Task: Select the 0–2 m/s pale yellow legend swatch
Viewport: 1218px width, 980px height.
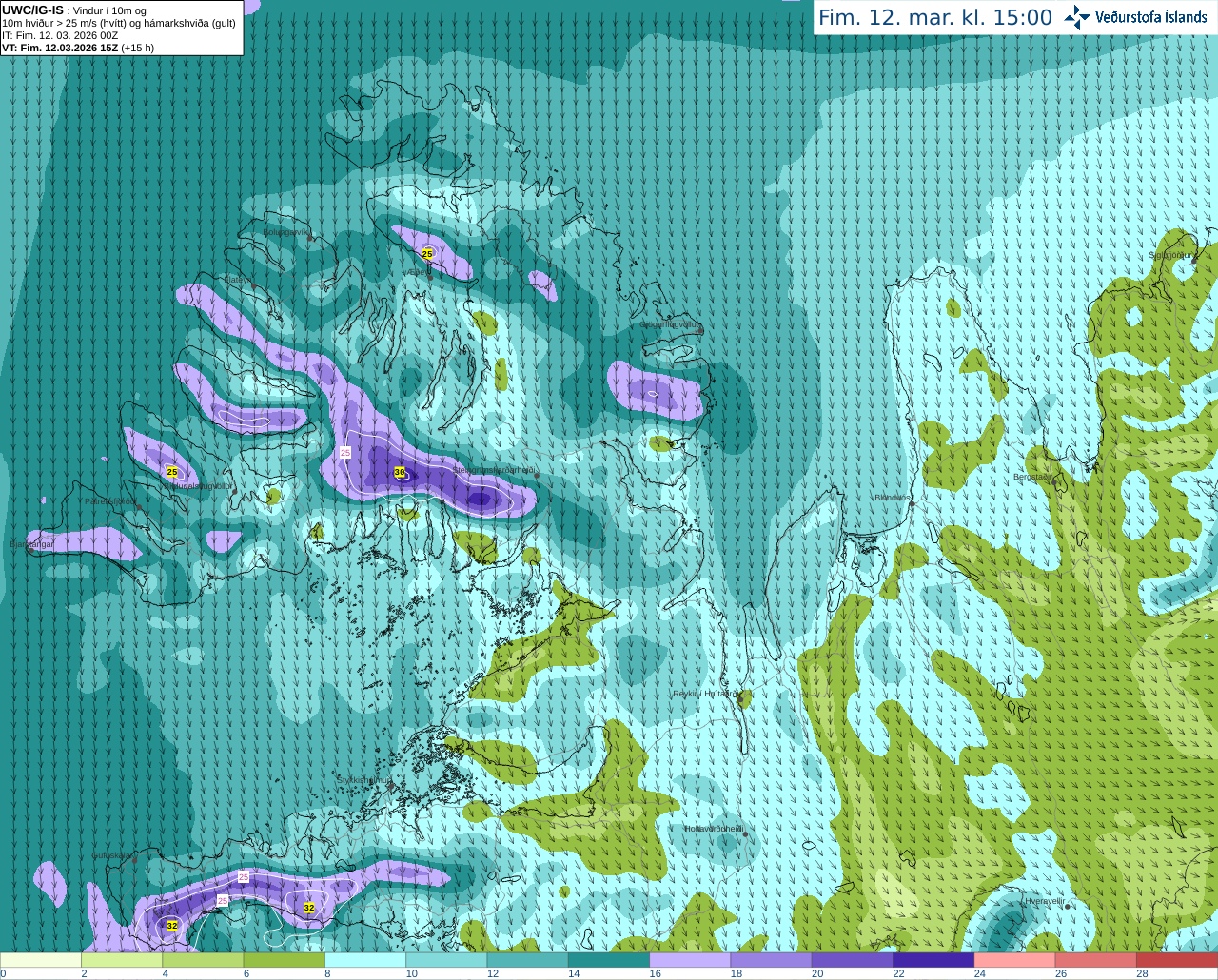Action: pyautogui.click(x=41, y=960)
